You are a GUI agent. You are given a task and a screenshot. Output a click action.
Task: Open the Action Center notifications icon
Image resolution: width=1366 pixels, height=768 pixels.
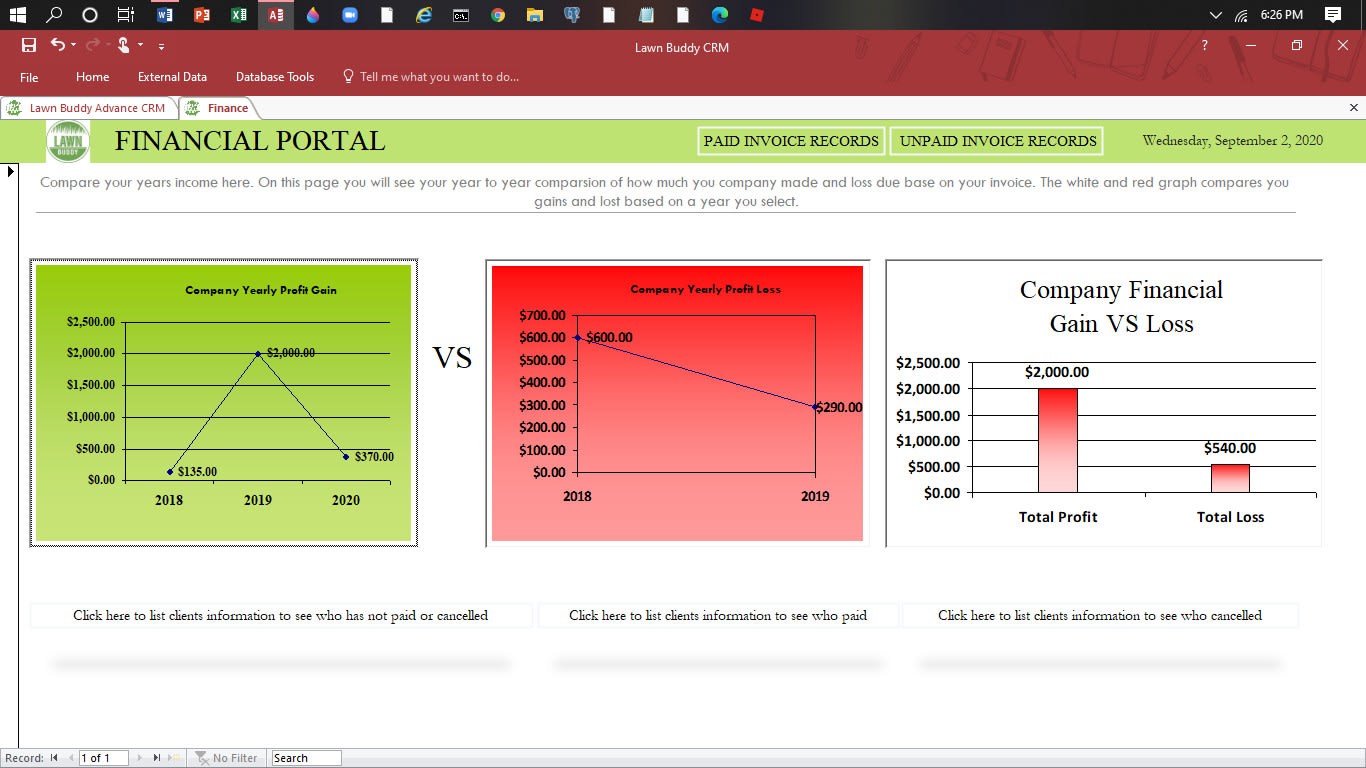1333,15
